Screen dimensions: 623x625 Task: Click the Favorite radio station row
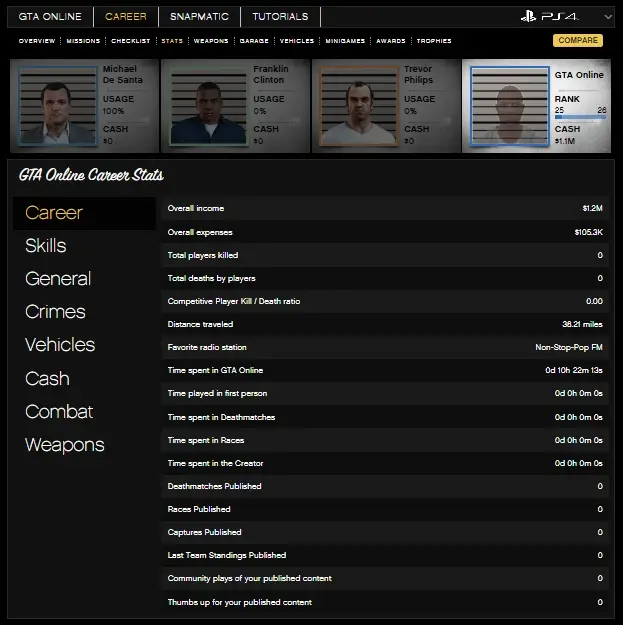pyautogui.click(x=385, y=347)
